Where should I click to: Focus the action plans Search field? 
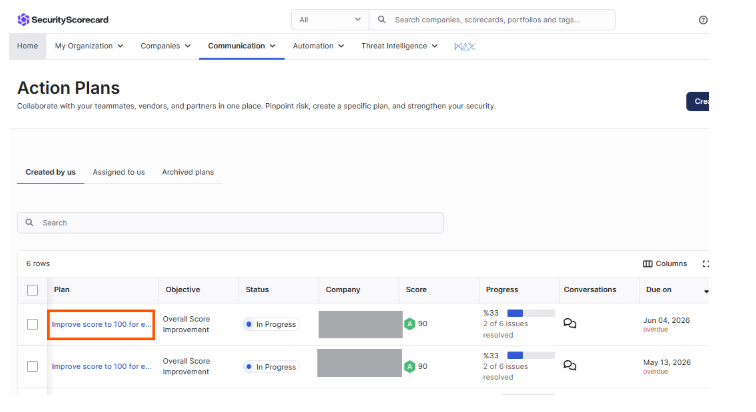point(230,223)
